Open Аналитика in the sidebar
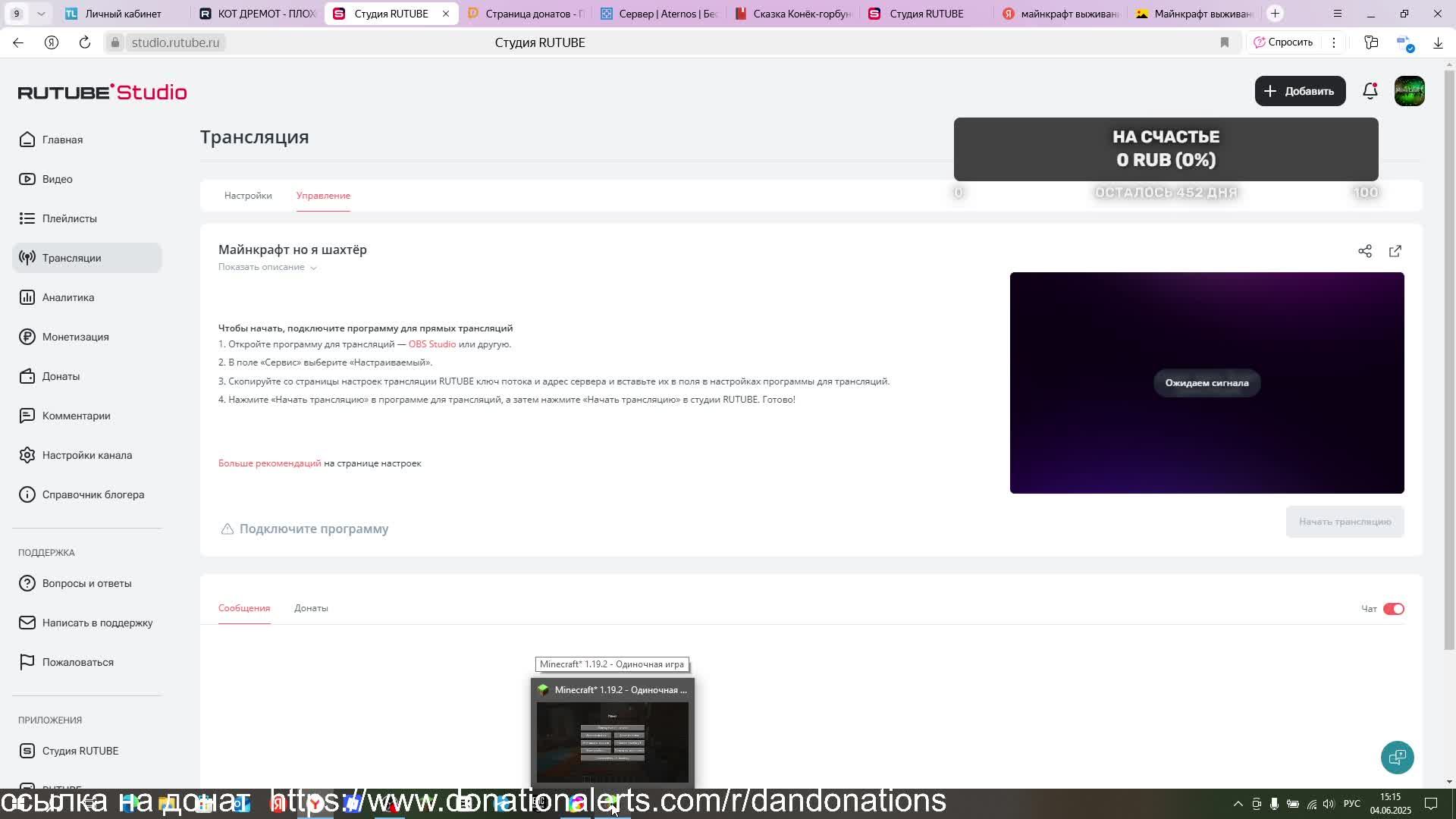 [x=68, y=297]
